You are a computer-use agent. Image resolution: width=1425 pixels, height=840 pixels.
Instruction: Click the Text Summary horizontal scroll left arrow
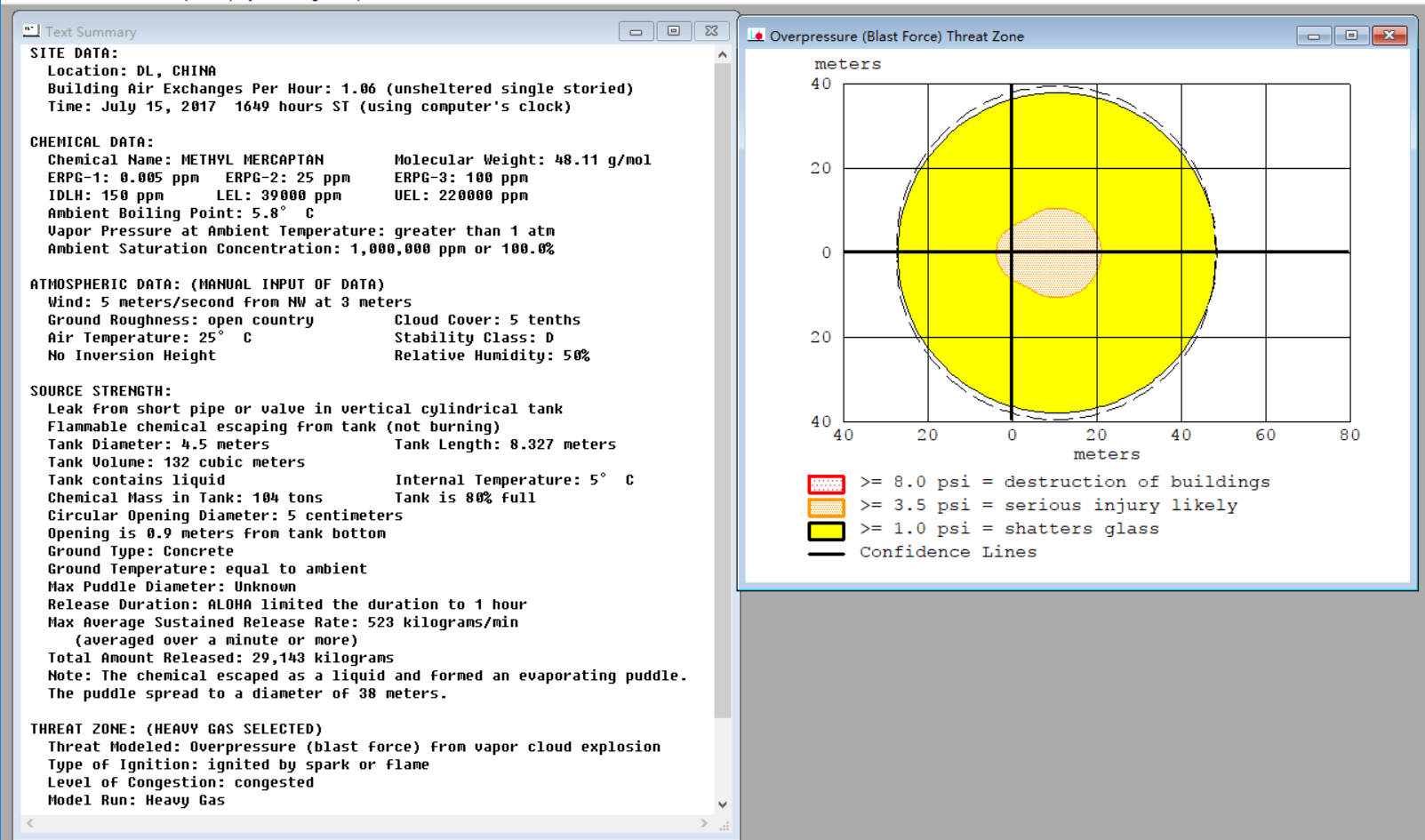30,823
